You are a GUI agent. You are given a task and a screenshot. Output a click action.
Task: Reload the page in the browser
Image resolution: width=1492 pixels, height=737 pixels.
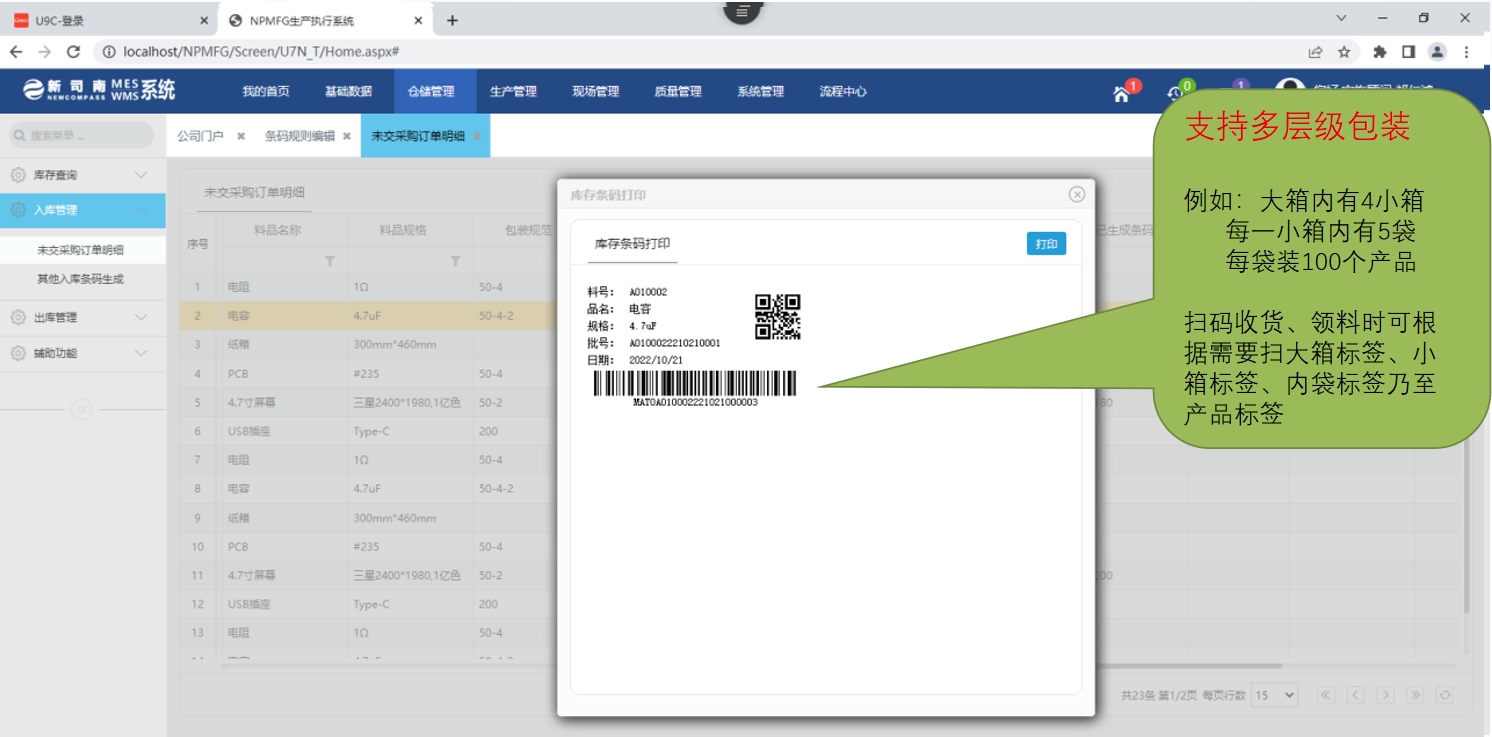tap(73, 52)
